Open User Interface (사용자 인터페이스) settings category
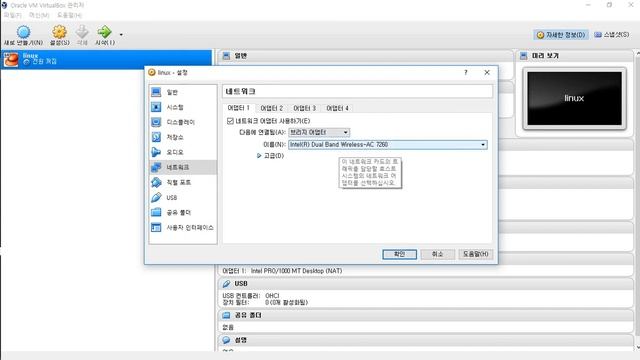The image size is (640, 360). (x=183, y=228)
